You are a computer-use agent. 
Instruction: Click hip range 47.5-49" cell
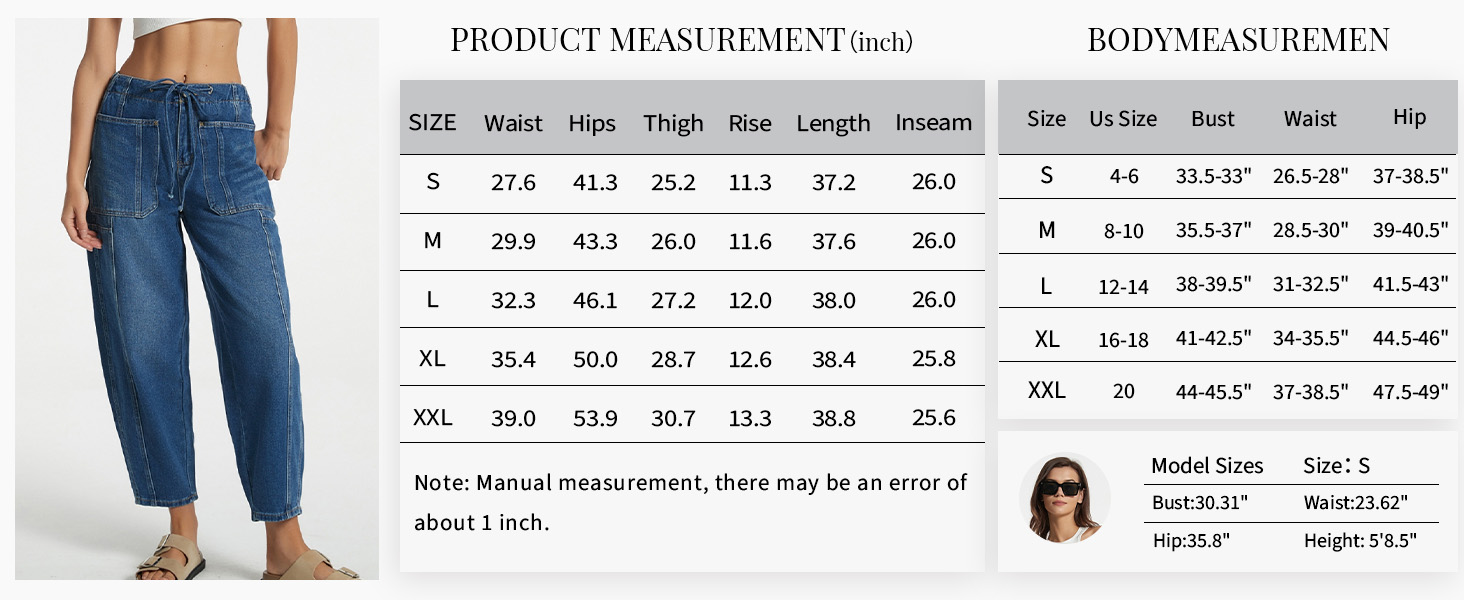pyautogui.click(x=1410, y=392)
